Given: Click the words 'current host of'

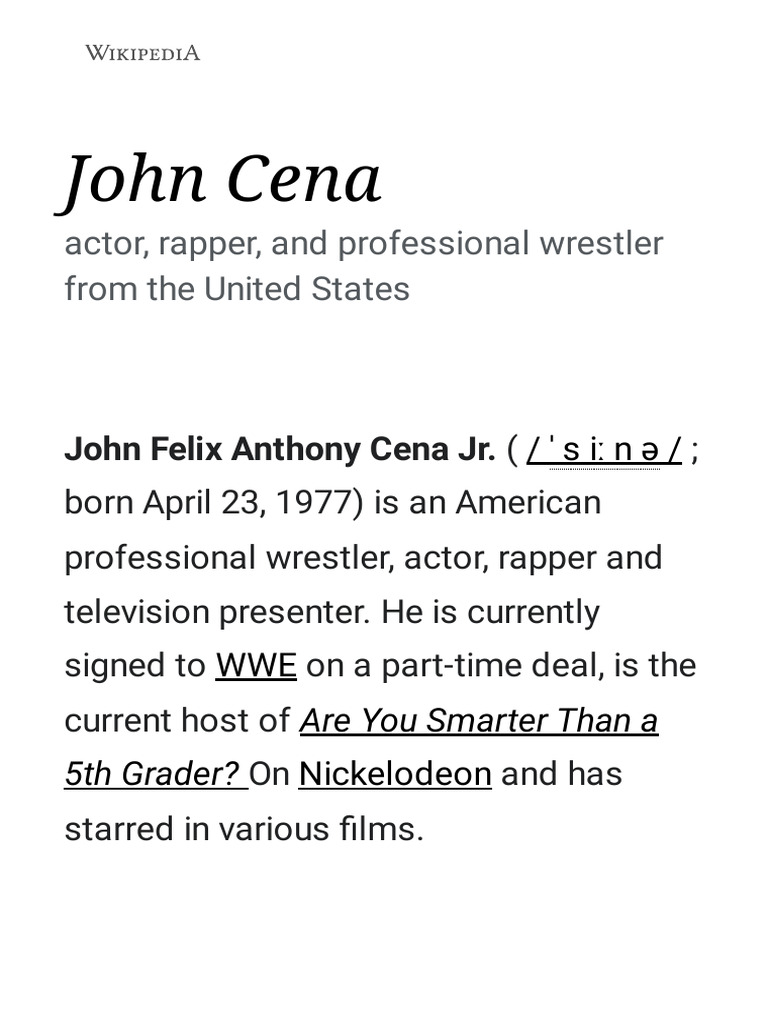Looking at the screenshot, I should [x=177, y=720].
